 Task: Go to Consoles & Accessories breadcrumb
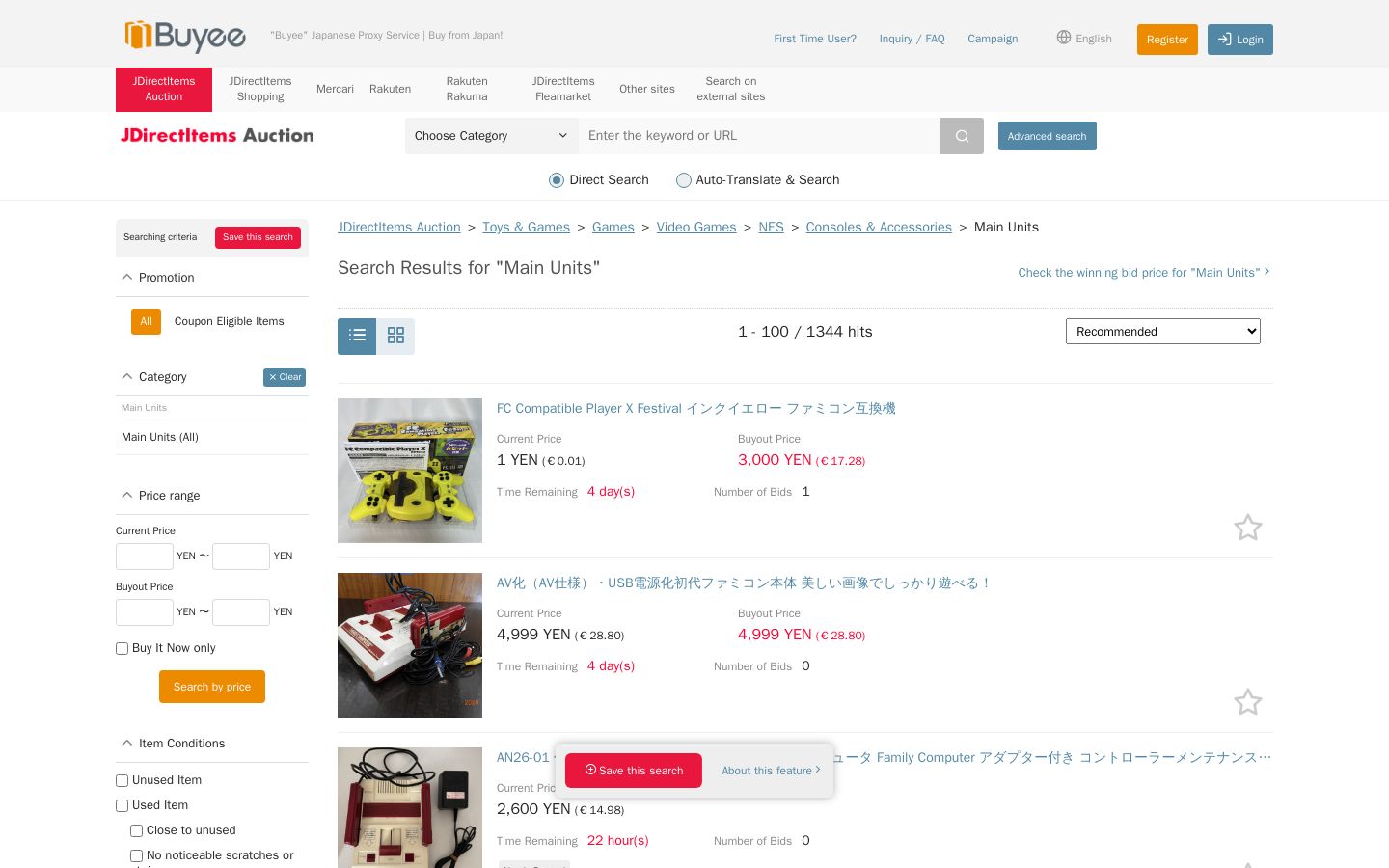coord(879,227)
